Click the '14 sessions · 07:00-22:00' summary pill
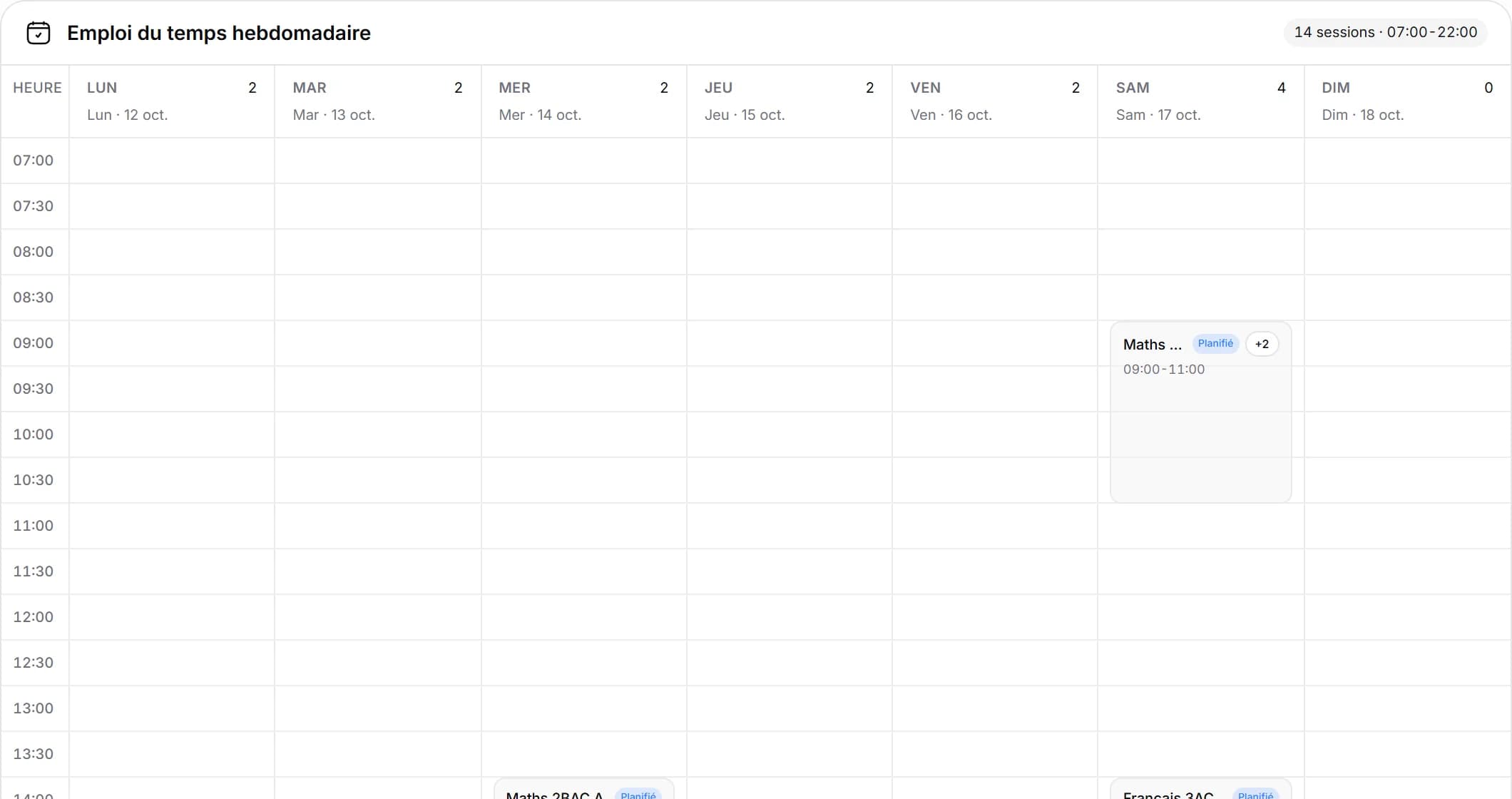The image size is (1512, 799). pyautogui.click(x=1385, y=32)
